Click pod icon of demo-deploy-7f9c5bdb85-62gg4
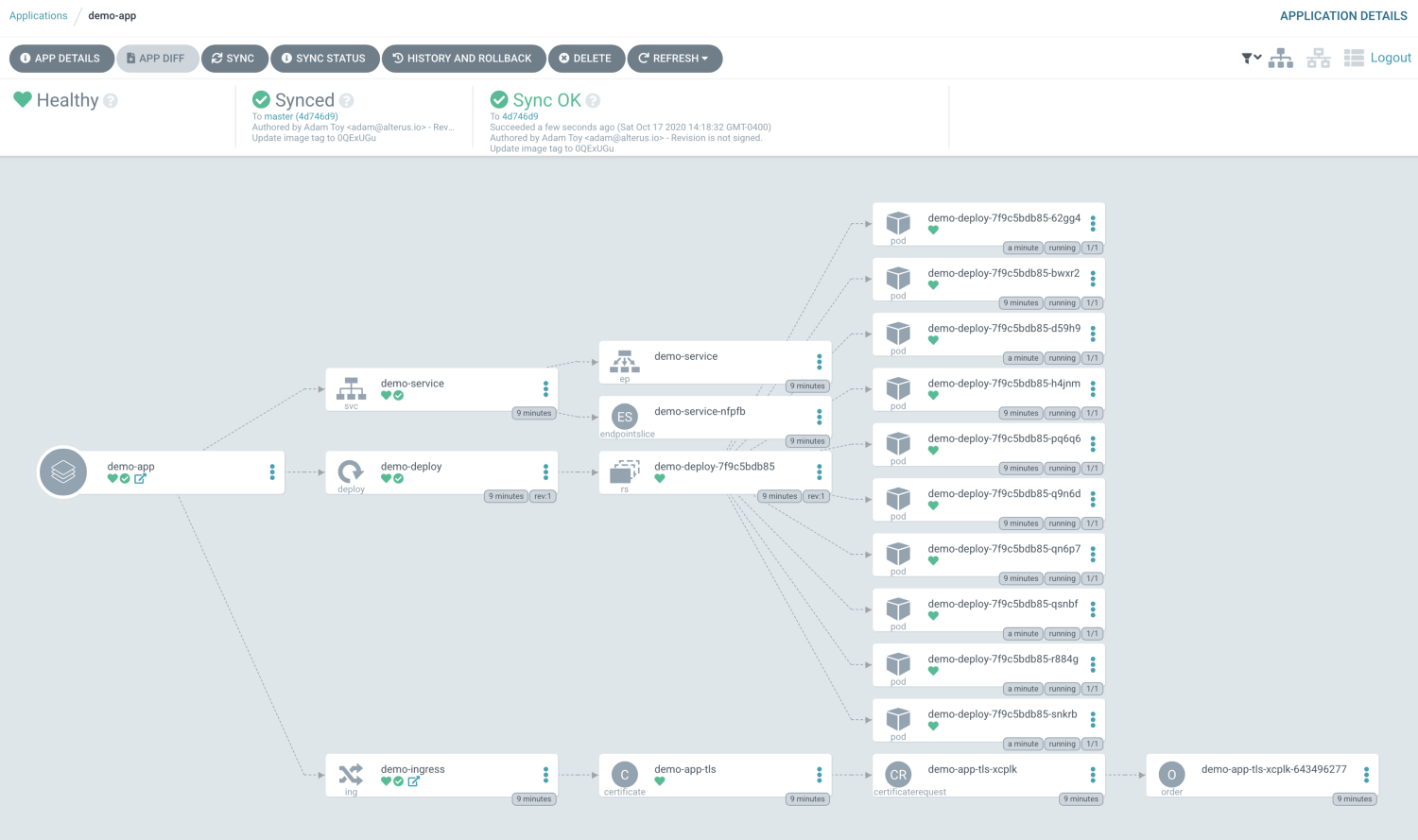Screen dimensions: 1418x840 point(898,223)
